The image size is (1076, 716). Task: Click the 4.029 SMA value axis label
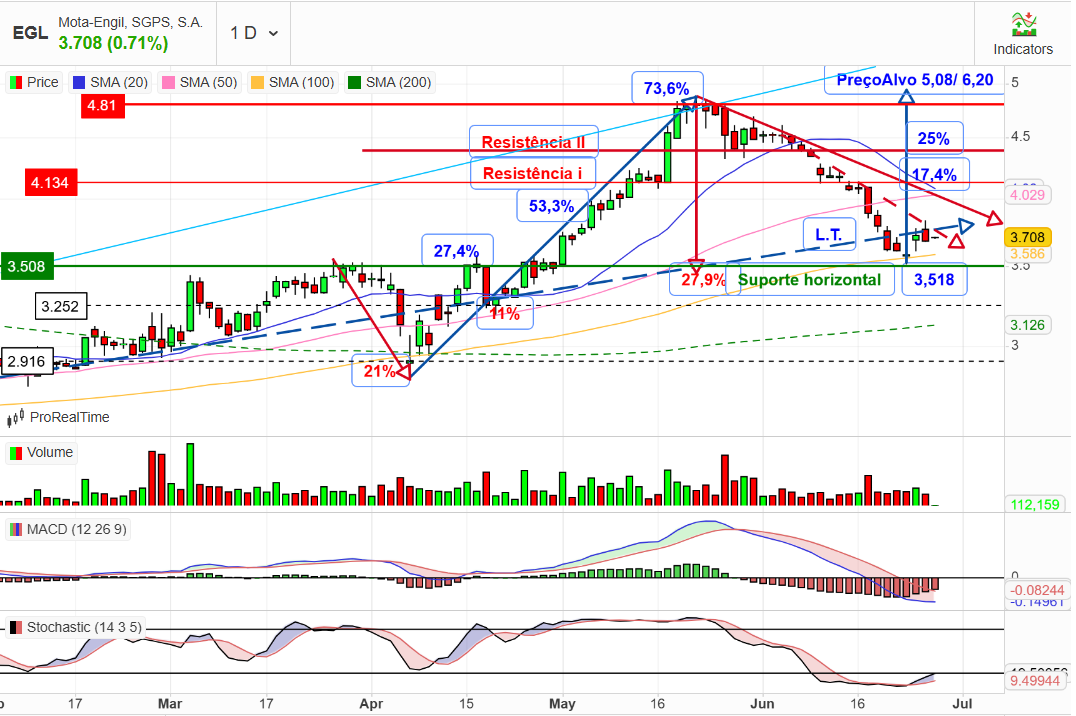coord(1027,195)
